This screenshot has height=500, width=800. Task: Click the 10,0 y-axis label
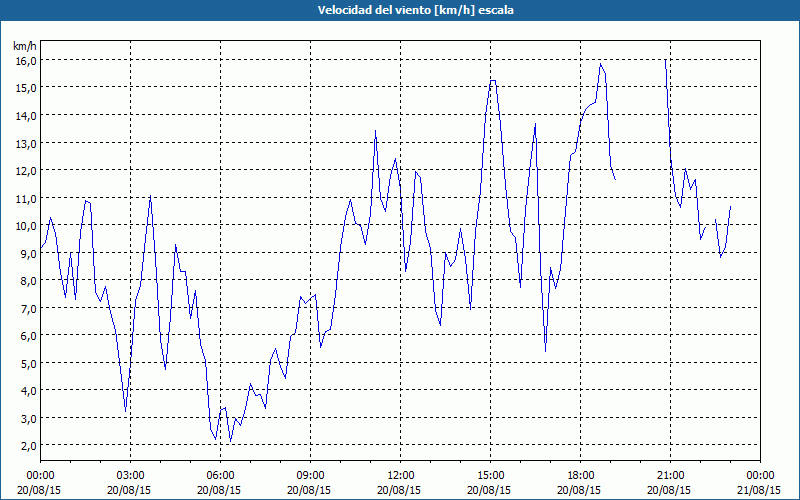coord(26,226)
